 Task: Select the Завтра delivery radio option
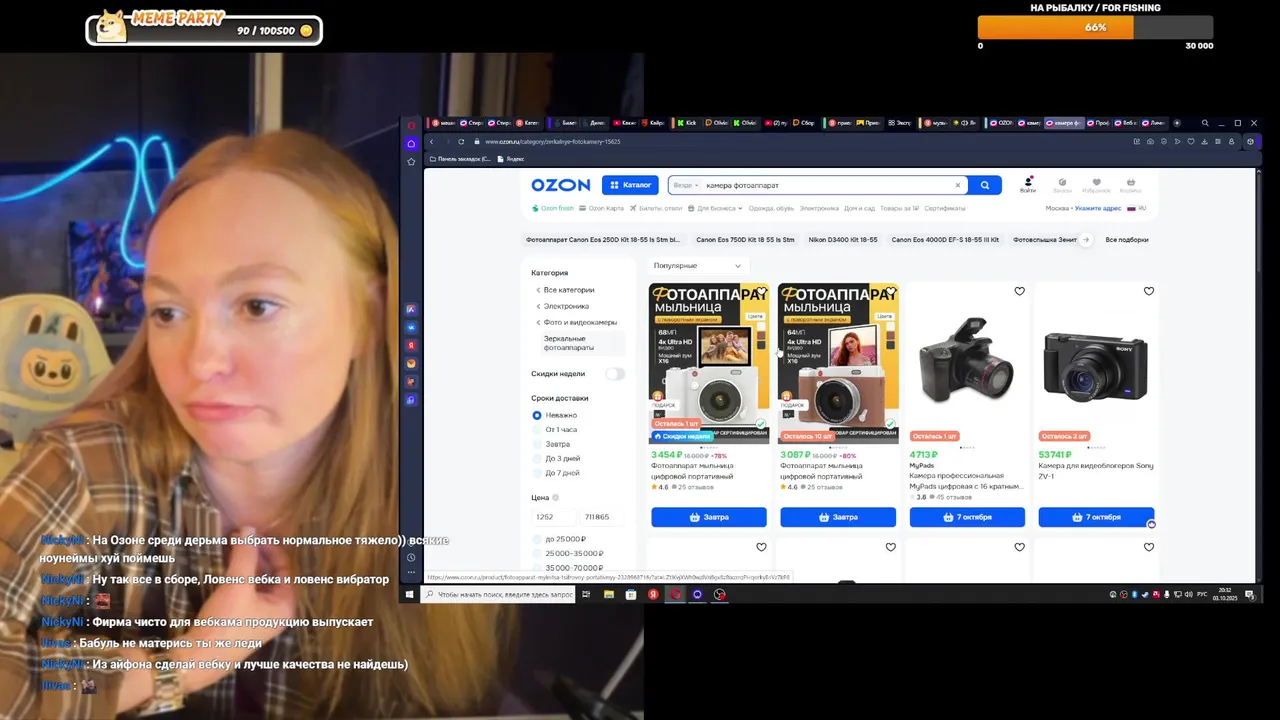tap(537, 444)
